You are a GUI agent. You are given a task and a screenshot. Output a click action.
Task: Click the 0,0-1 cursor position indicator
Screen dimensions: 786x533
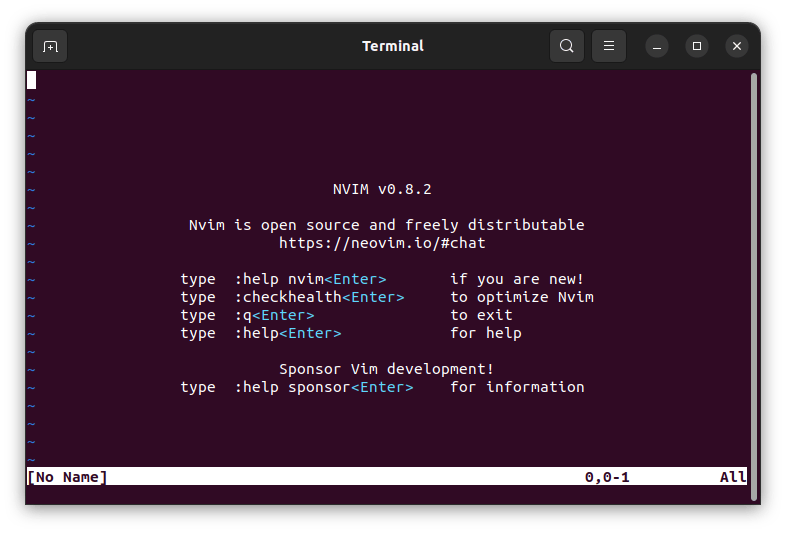point(607,477)
